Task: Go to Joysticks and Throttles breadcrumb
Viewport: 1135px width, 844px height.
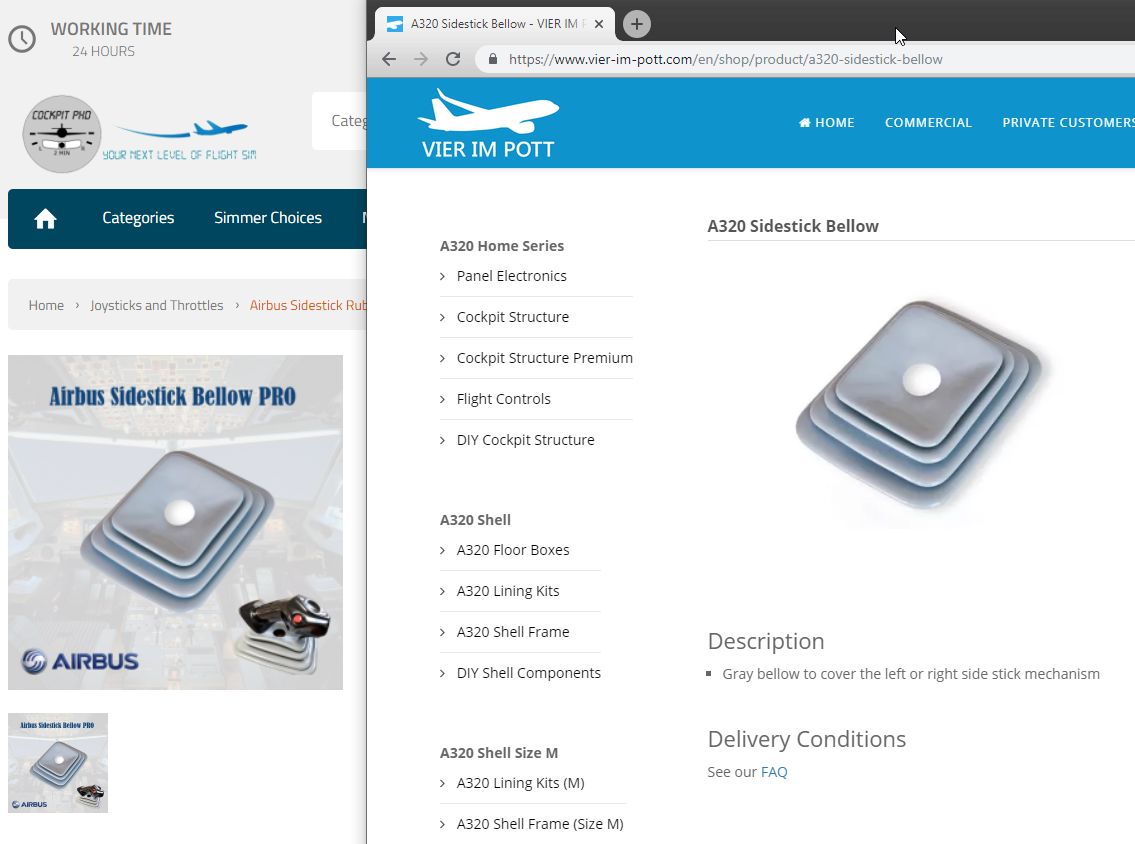Action: click(x=156, y=305)
